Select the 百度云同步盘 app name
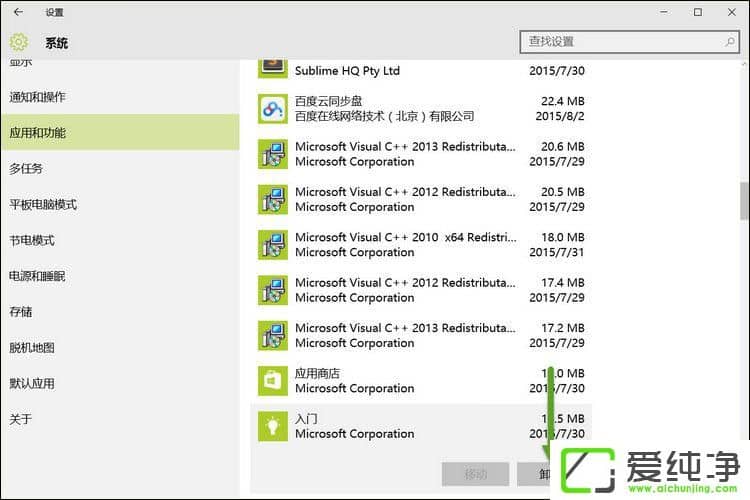The height and width of the screenshot is (500, 750). click(329, 101)
